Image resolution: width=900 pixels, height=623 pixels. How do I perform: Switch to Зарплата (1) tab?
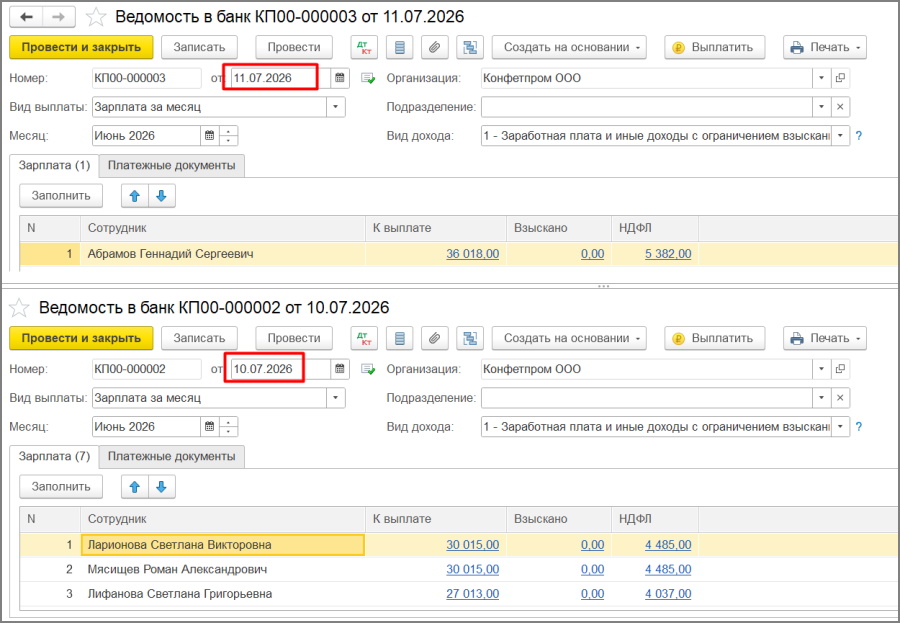(55, 165)
